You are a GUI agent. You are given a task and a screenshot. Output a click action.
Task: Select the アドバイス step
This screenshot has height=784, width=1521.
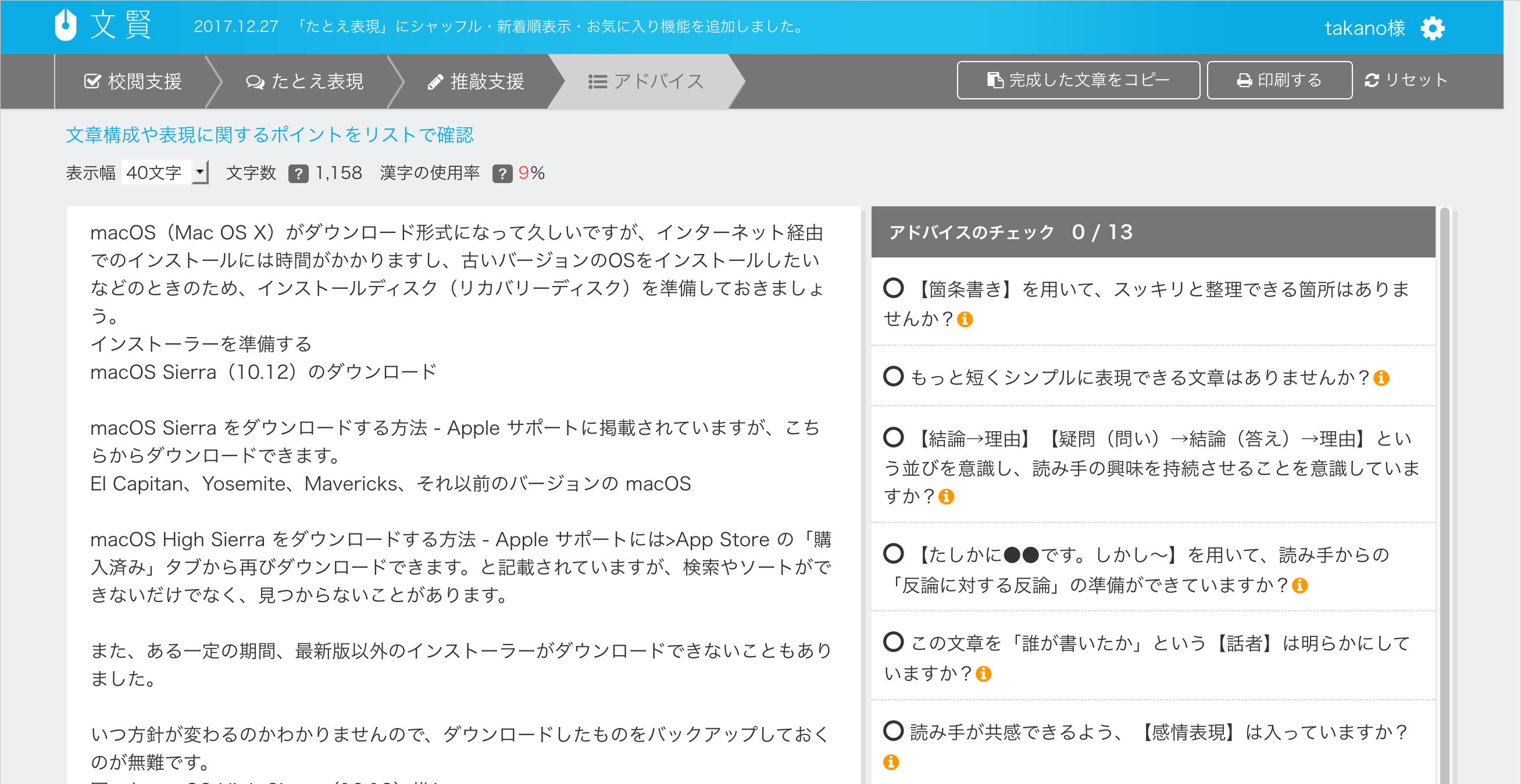pyautogui.click(x=646, y=81)
